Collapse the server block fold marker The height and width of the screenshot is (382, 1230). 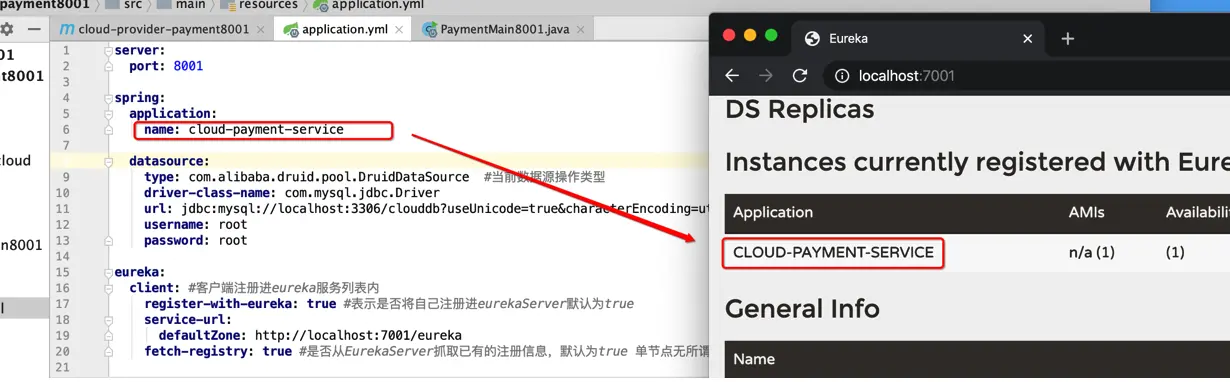tap(109, 50)
